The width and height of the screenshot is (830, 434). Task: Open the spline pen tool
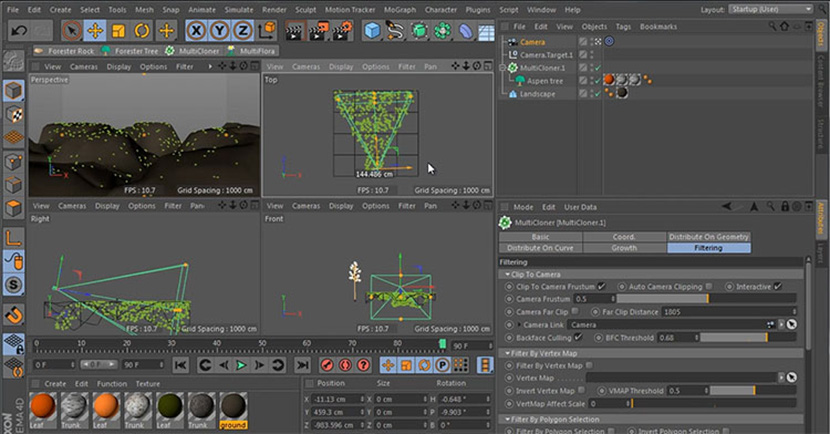click(395, 31)
